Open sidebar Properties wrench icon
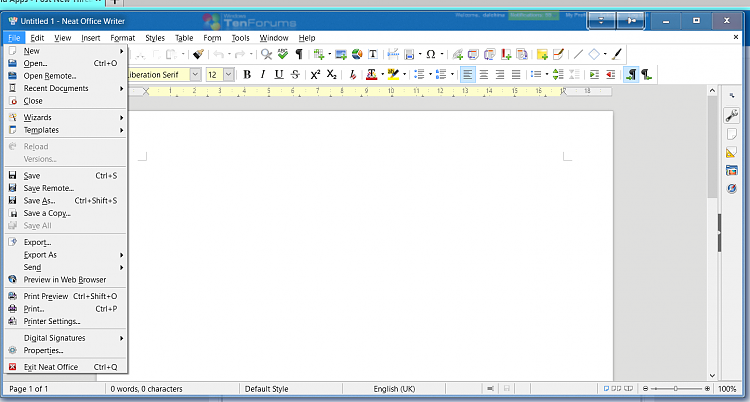750x402 pixels. 731,115
